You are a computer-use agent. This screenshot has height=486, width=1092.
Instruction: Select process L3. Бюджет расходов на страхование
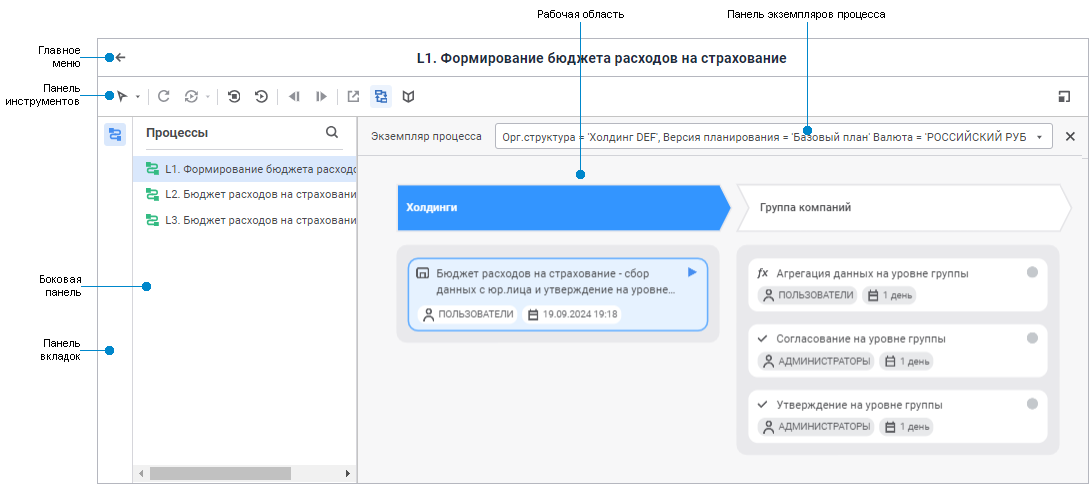click(244, 220)
